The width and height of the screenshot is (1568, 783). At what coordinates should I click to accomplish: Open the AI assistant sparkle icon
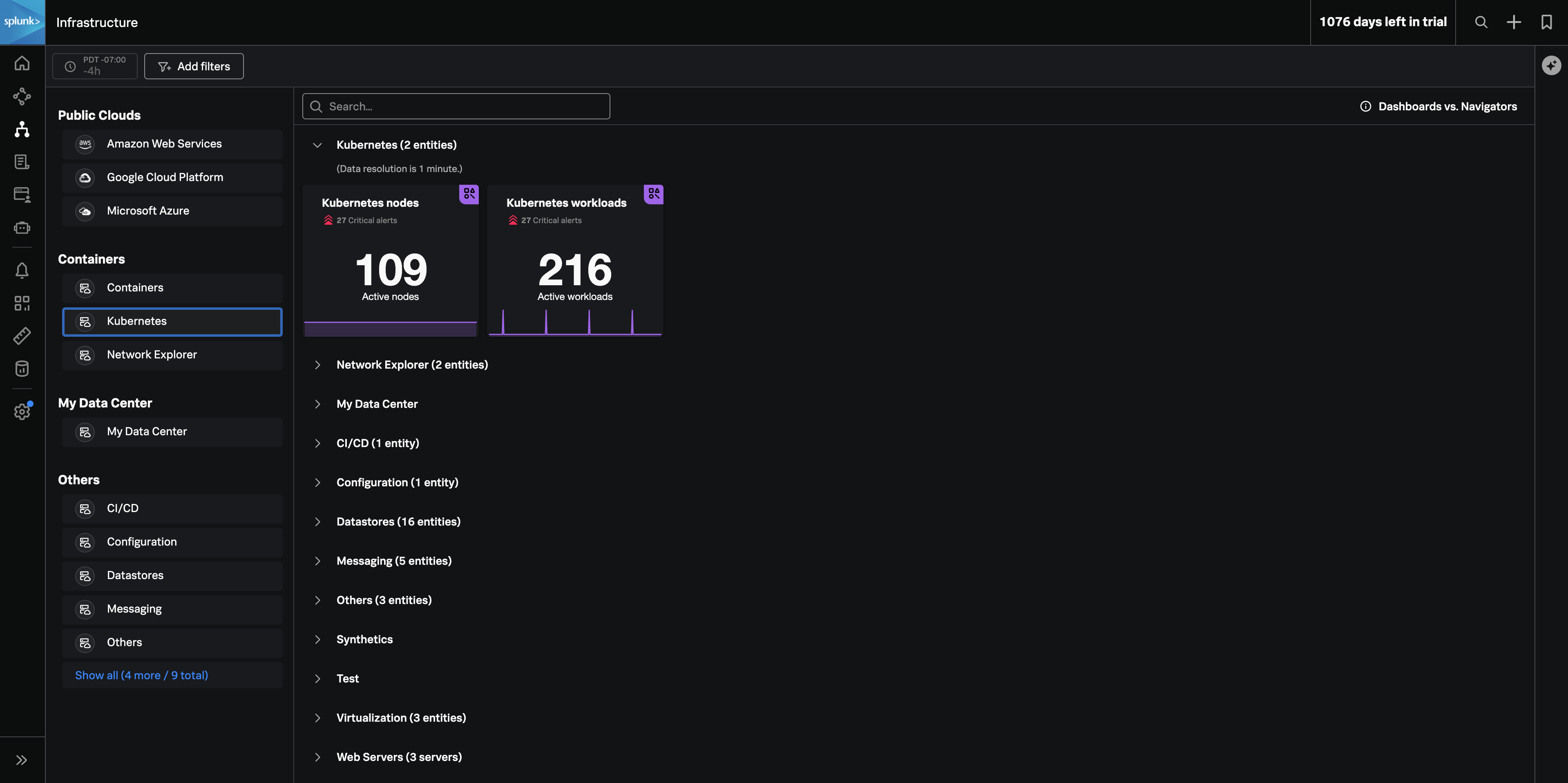[x=1551, y=65]
